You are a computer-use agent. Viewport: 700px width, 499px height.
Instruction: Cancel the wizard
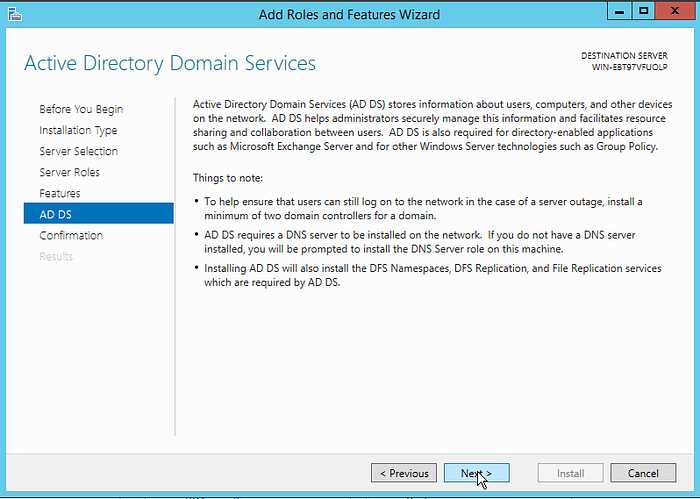tap(643, 473)
